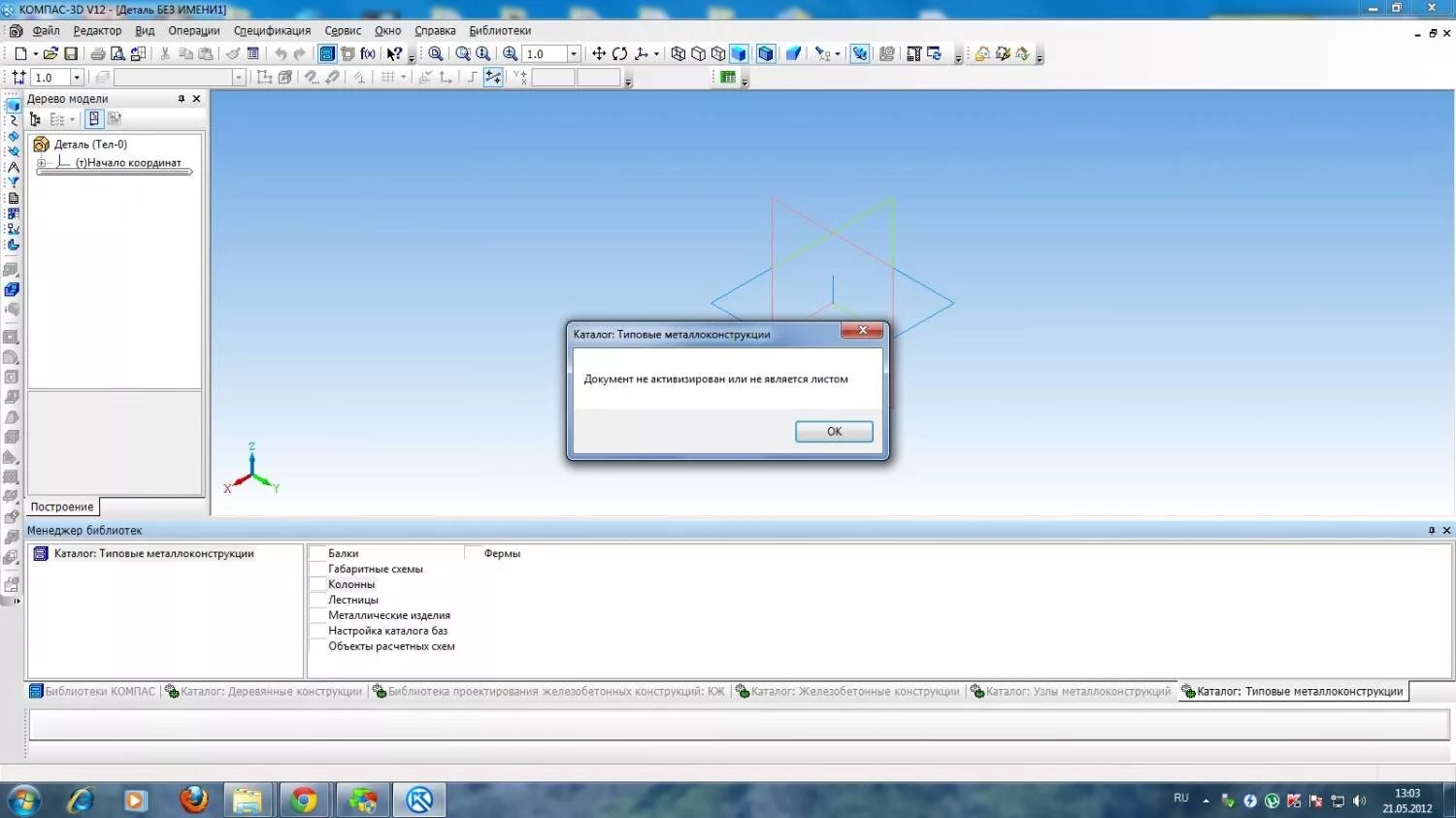Close the Типовые металлоконструкции dialog
1456x818 pixels.
click(862, 331)
